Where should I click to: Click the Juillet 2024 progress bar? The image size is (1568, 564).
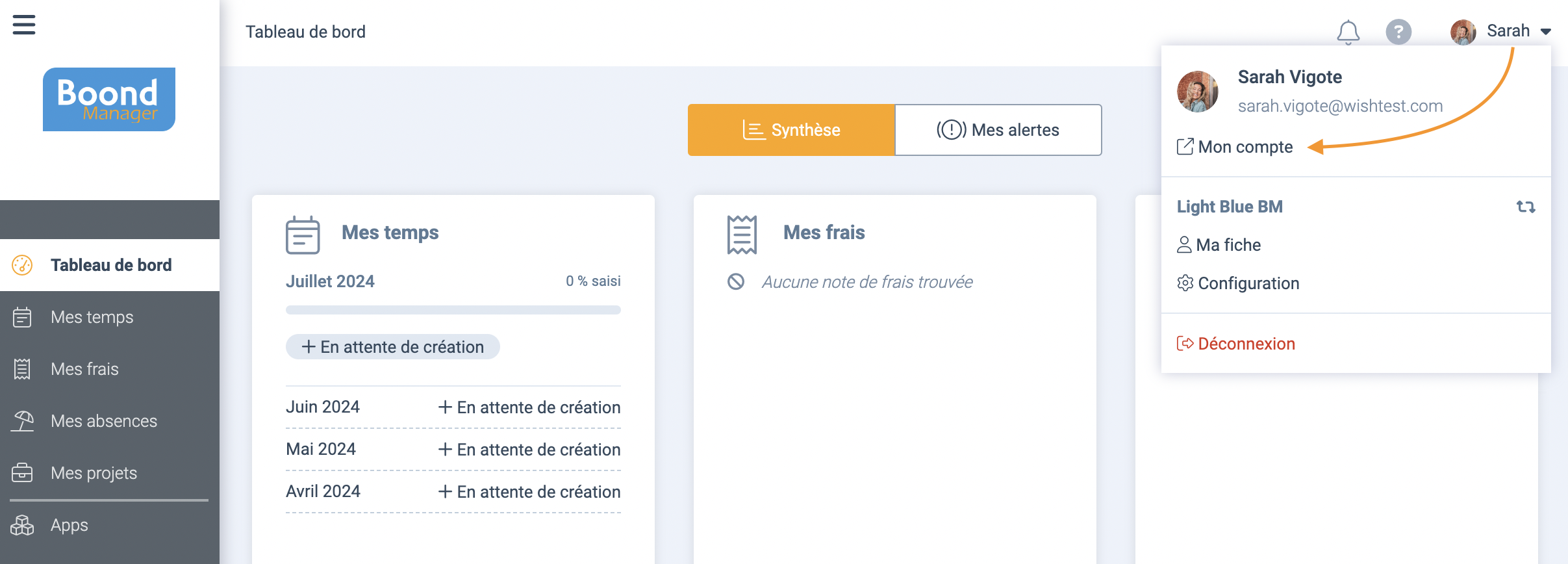click(453, 310)
